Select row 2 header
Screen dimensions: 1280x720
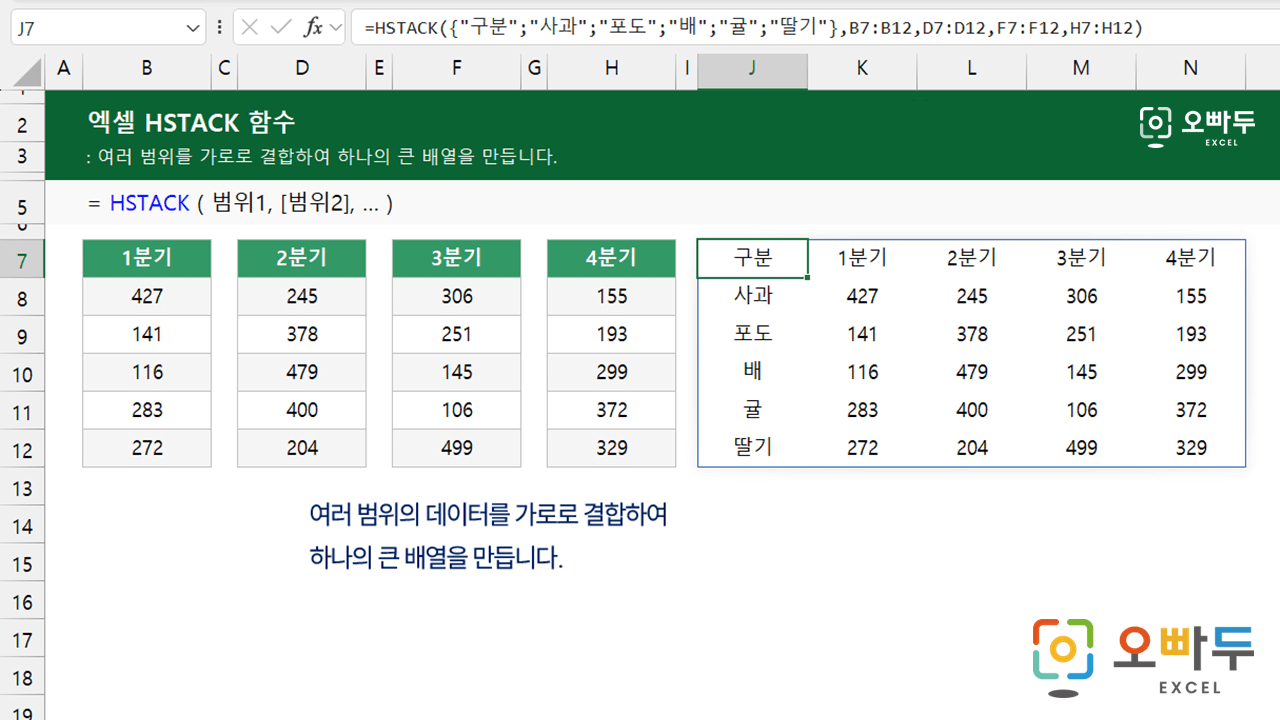point(23,124)
